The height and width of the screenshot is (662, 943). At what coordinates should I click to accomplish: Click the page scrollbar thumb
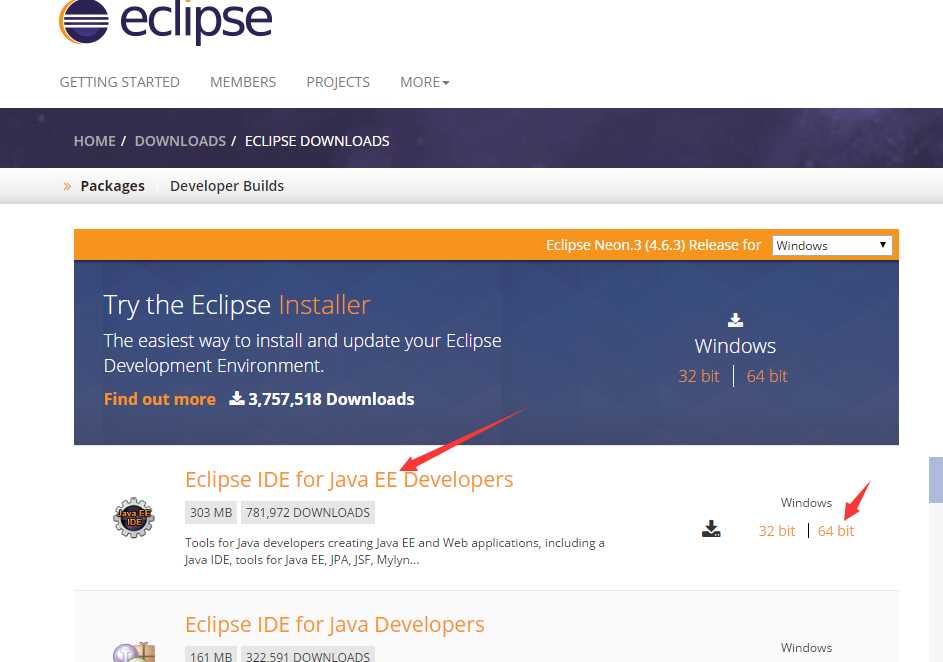pos(936,480)
